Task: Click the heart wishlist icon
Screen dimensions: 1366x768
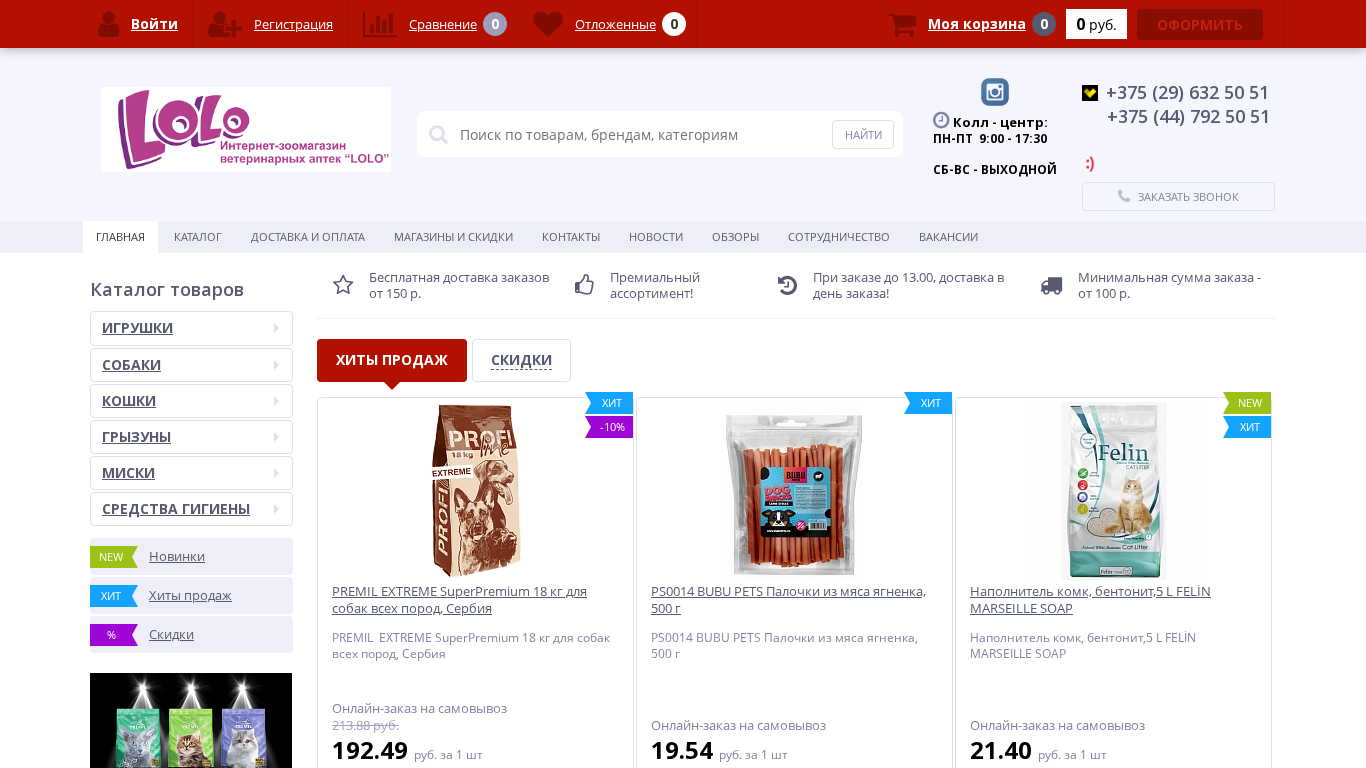Action: tap(548, 24)
